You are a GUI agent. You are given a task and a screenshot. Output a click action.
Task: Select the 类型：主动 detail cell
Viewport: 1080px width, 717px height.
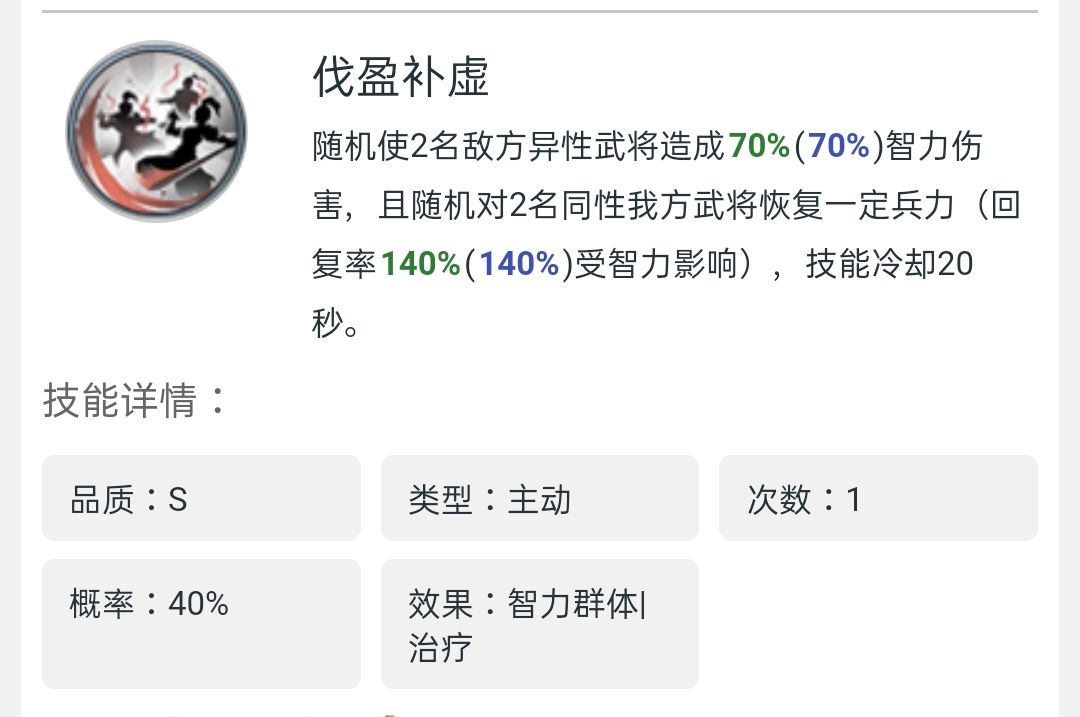click(x=539, y=498)
